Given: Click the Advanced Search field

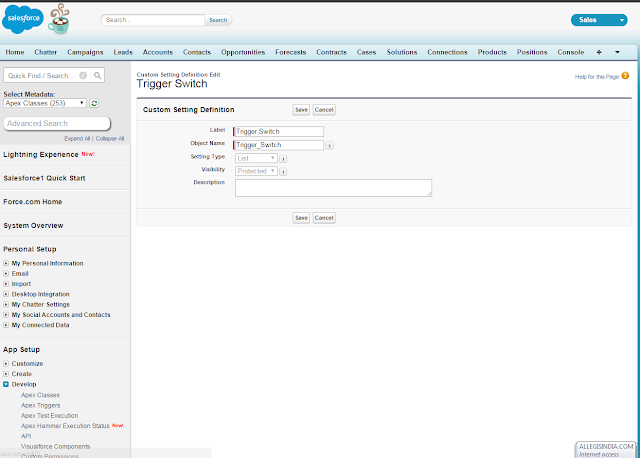Looking at the screenshot, I should coord(57,123).
